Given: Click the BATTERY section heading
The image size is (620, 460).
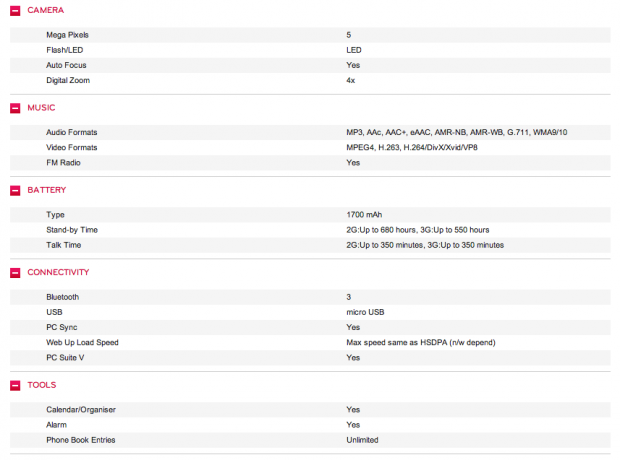Looking at the screenshot, I should pyautogui.click(x=47, y=190).
